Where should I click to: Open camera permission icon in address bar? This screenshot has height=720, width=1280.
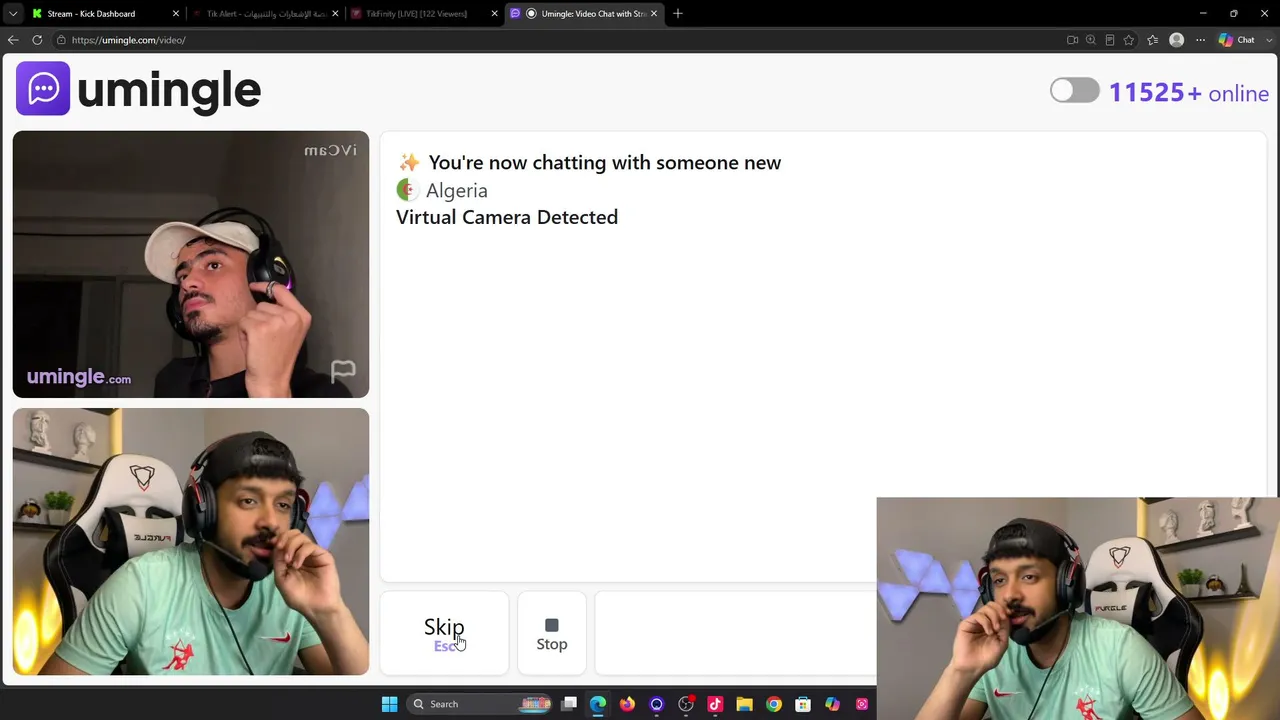[1072, 40]
